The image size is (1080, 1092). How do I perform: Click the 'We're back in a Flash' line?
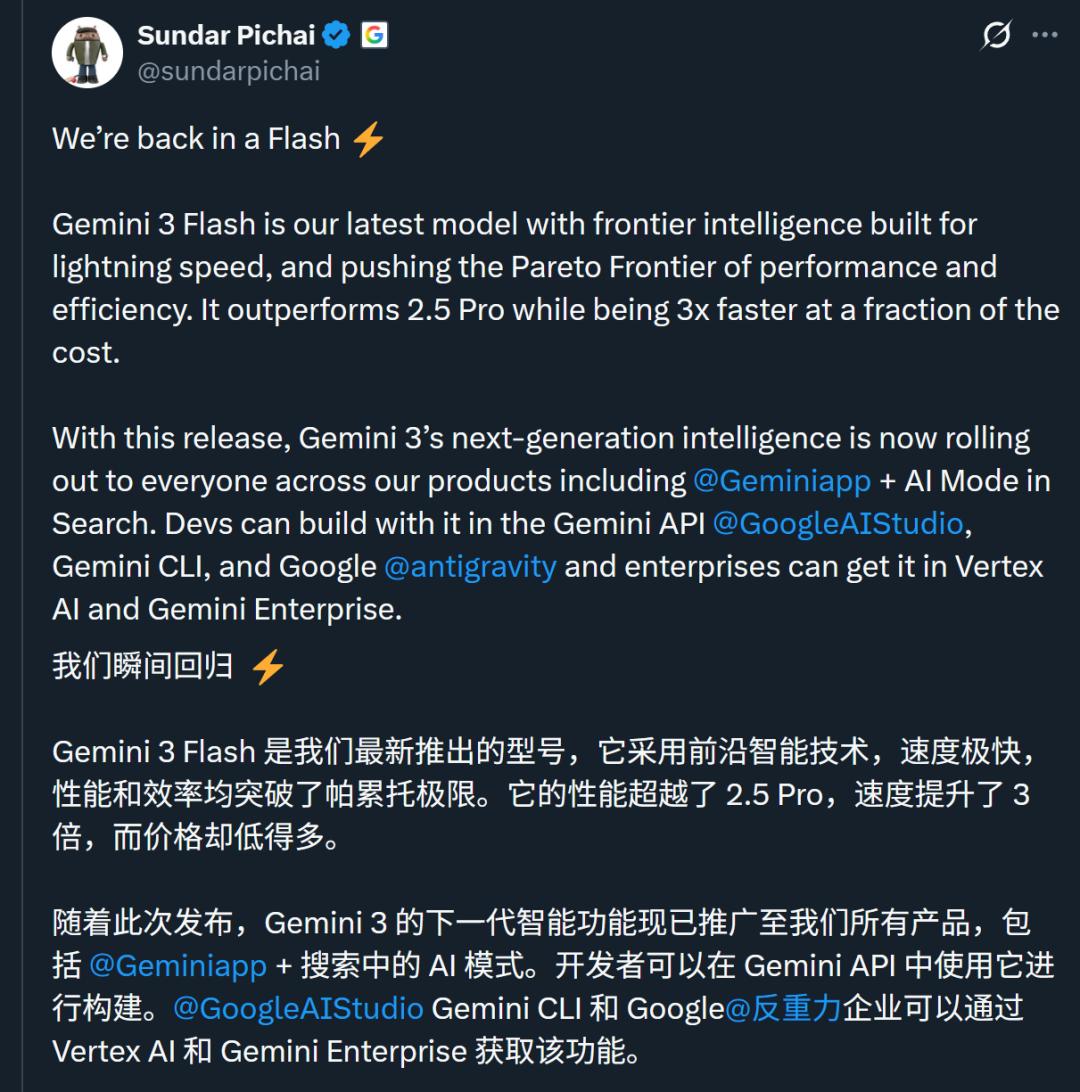pos(196,138)
